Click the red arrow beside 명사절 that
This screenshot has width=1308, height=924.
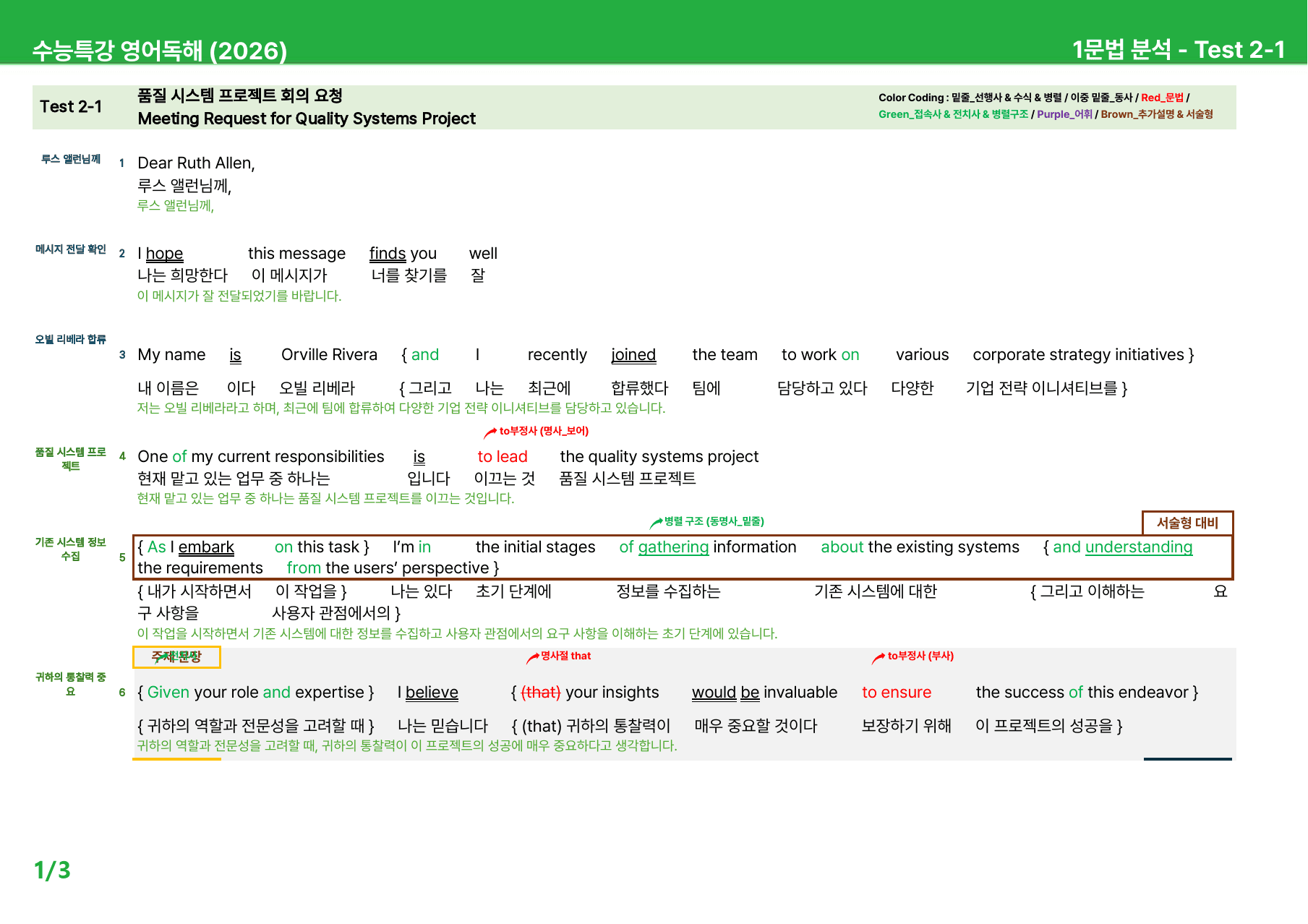coord(532,657)
